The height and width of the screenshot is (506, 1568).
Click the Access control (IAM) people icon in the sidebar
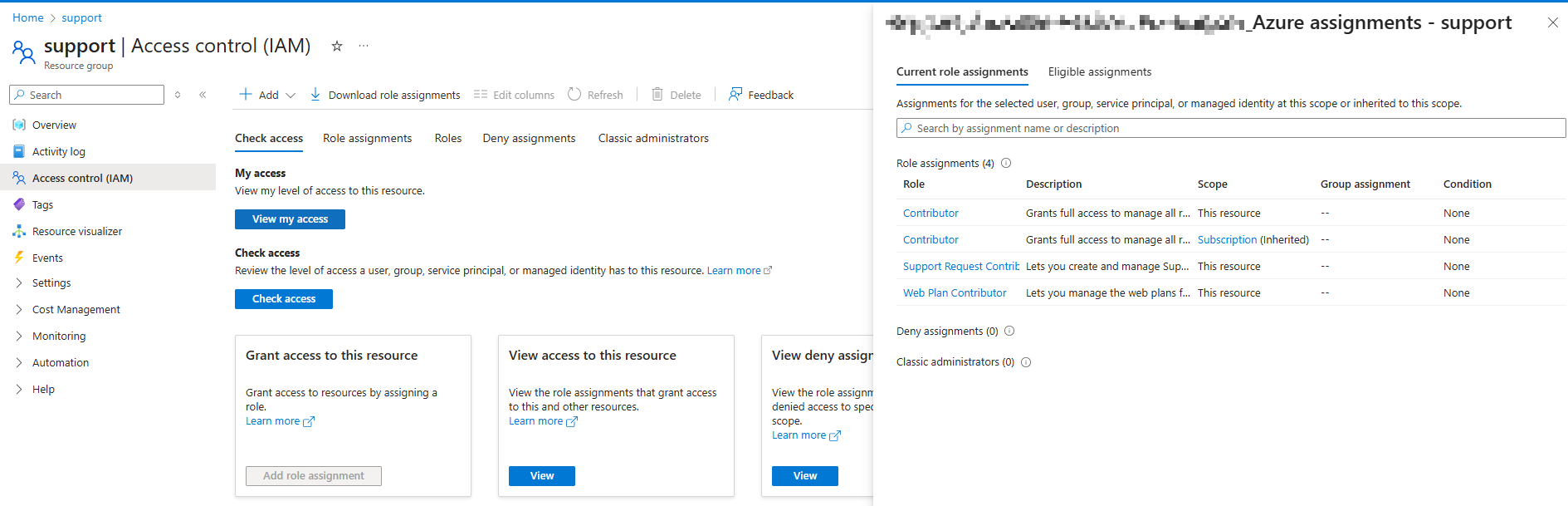tap(19, 178)
